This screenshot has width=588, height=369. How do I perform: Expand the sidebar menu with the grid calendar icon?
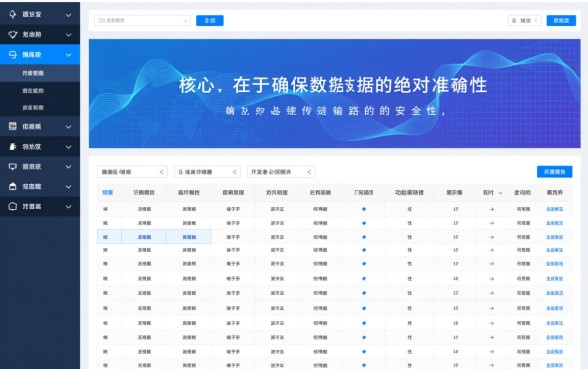(x=69, y=127)
